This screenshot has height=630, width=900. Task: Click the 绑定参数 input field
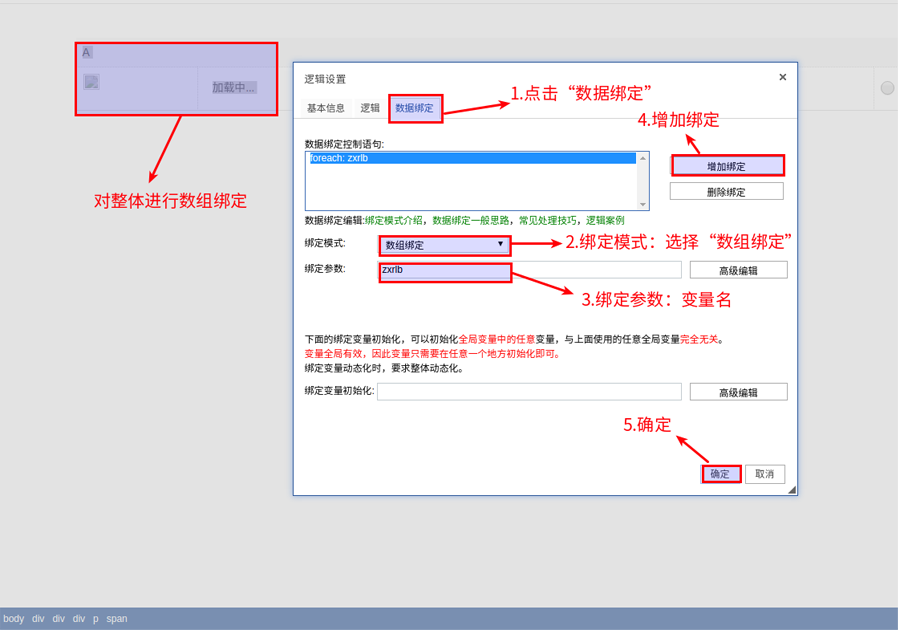529,270
